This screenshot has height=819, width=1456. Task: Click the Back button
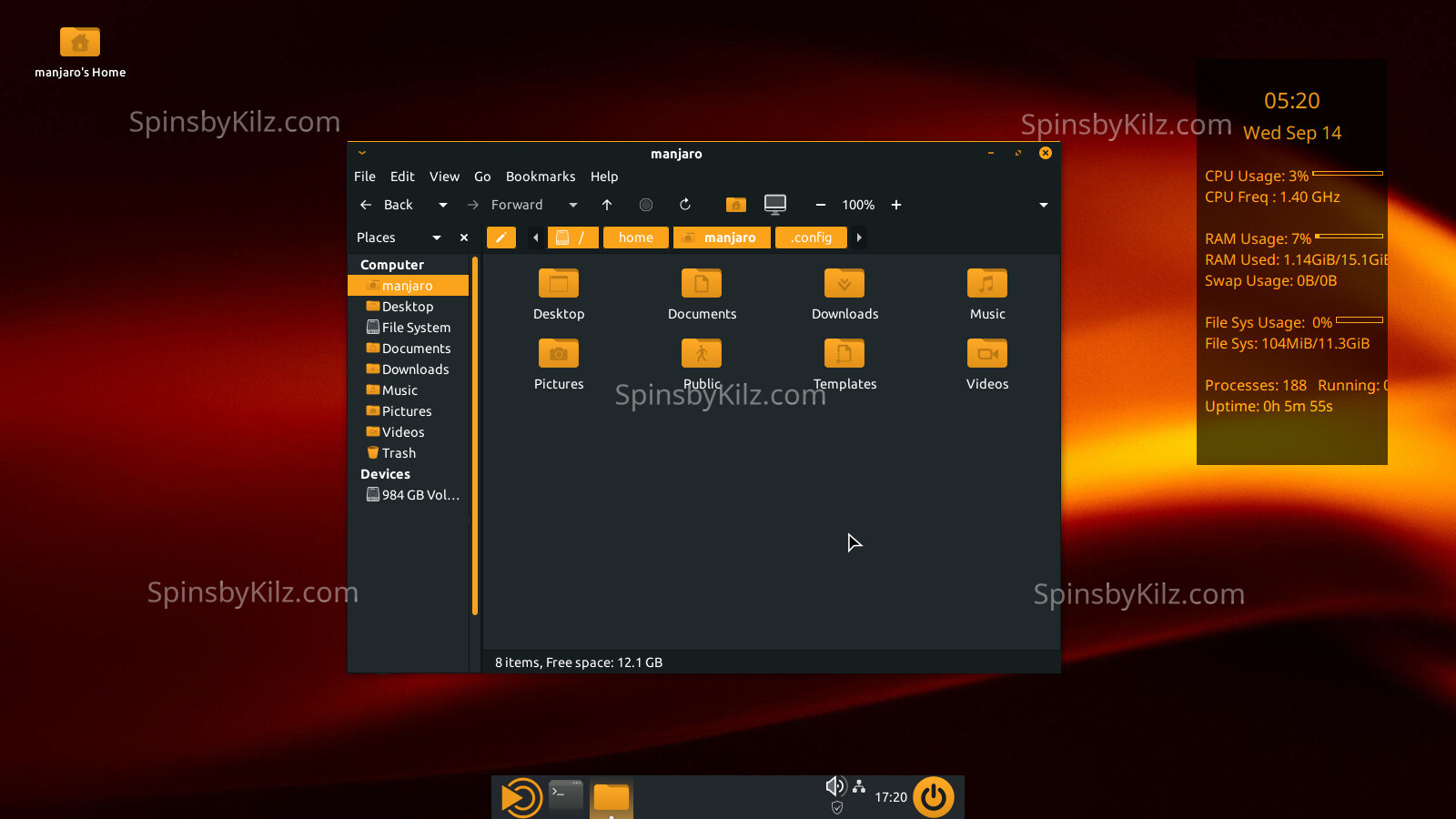tap(387, 205)
